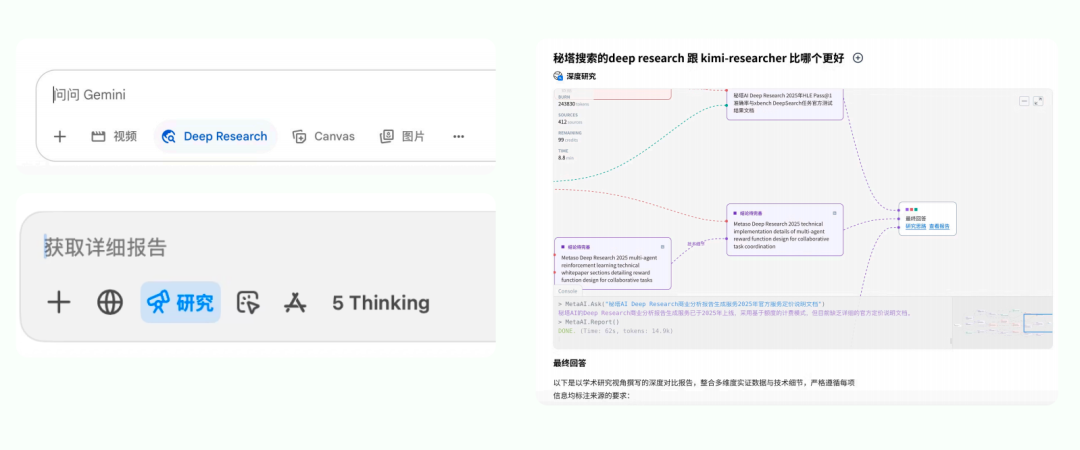1080x450 pixels.
Task: Click the globe web search icon
Action: coord(110,302)
